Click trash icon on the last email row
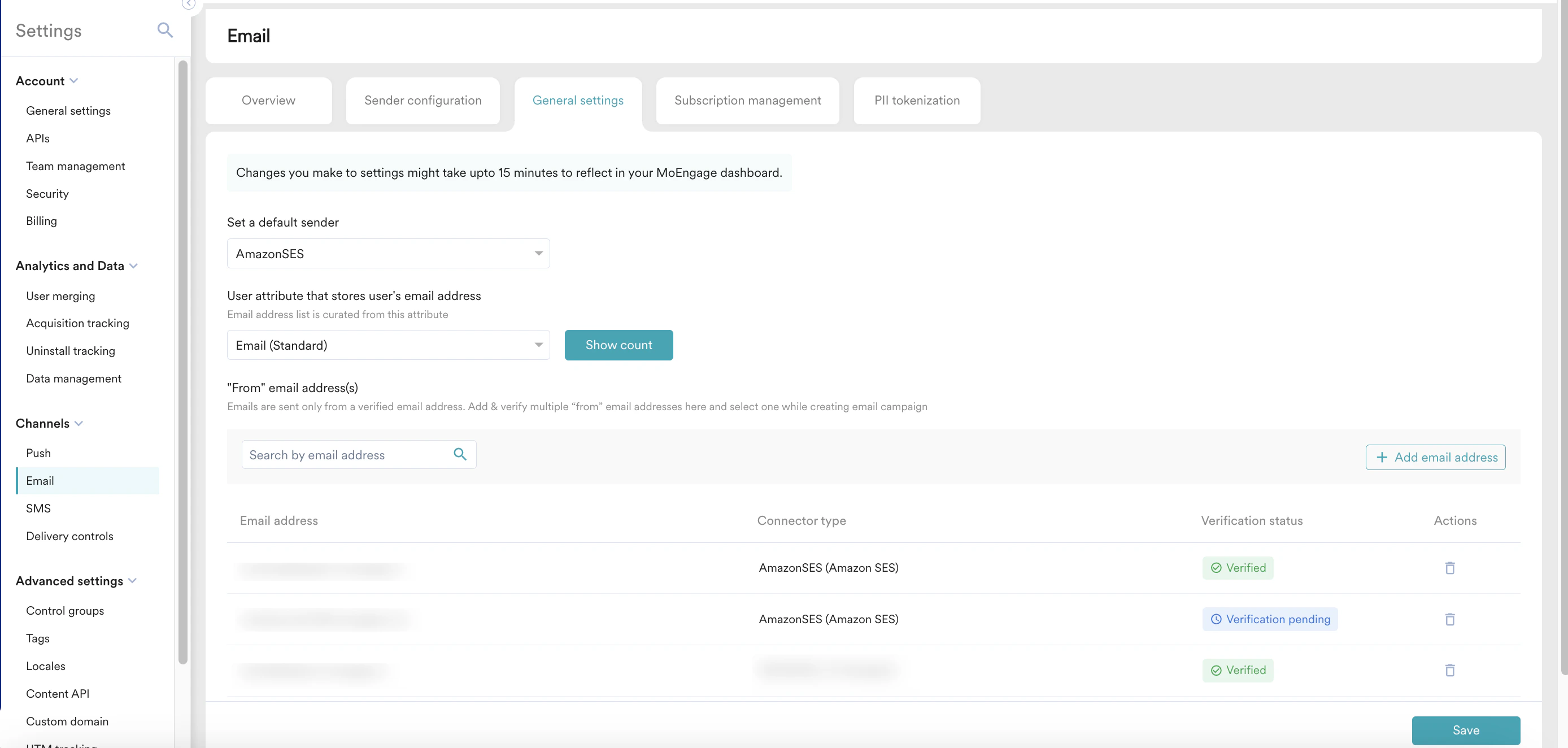1568x748 pixels. [1449, 670]
